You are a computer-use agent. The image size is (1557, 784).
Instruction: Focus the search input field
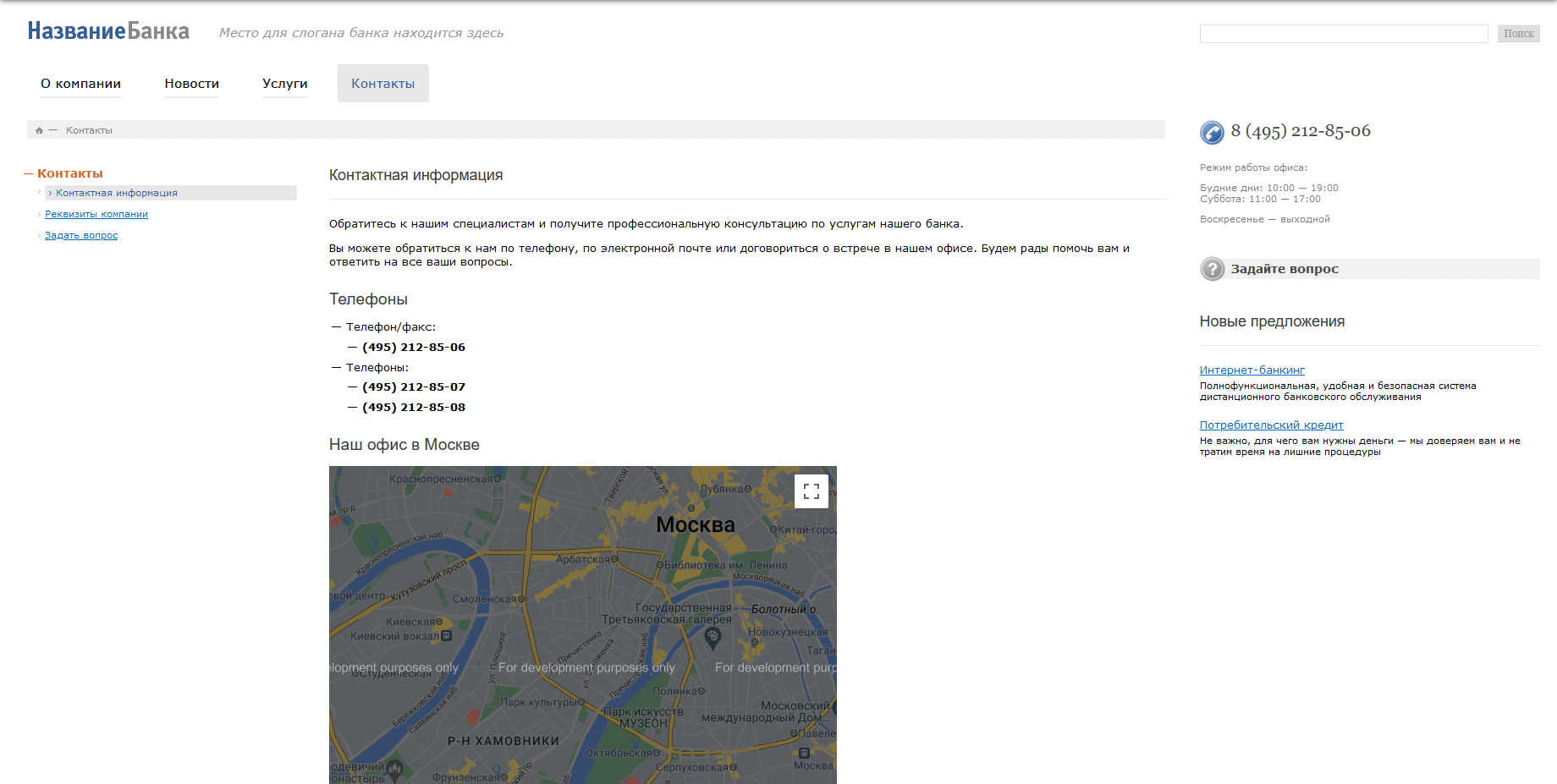(1343, 34)
